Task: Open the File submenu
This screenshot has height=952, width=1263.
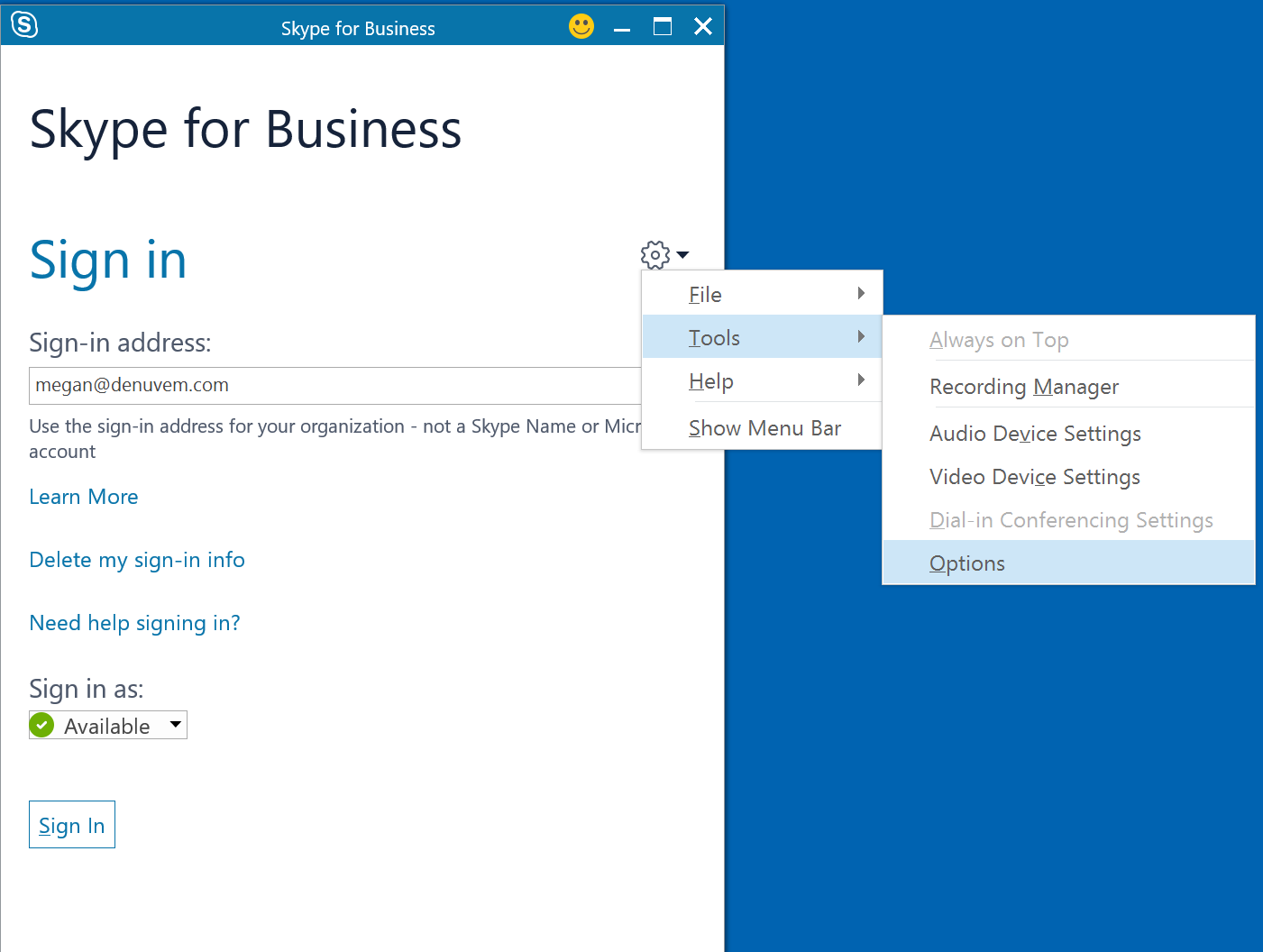Action: point(762,294)
